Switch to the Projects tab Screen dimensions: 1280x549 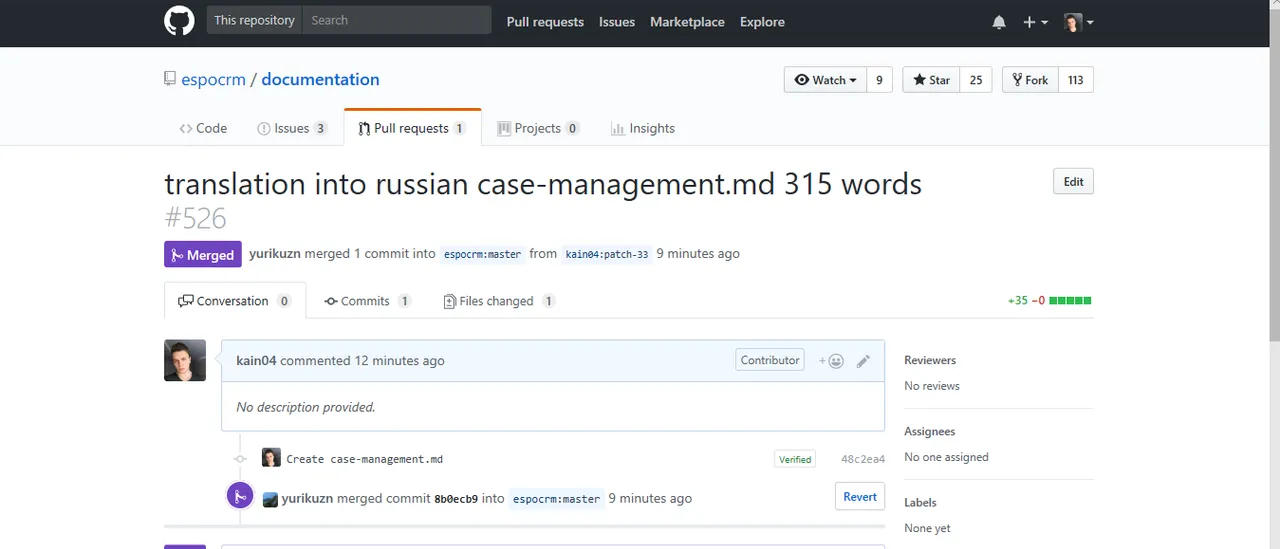[x=538, y=128]
